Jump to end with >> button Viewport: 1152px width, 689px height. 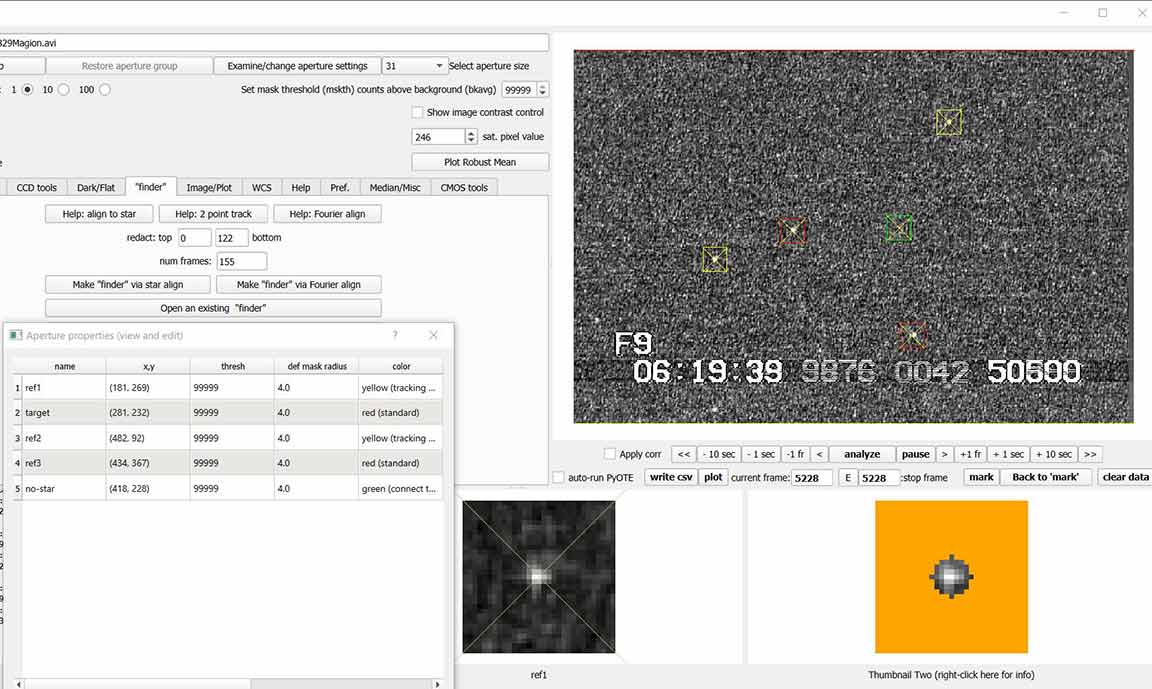tap(1090, 454)
